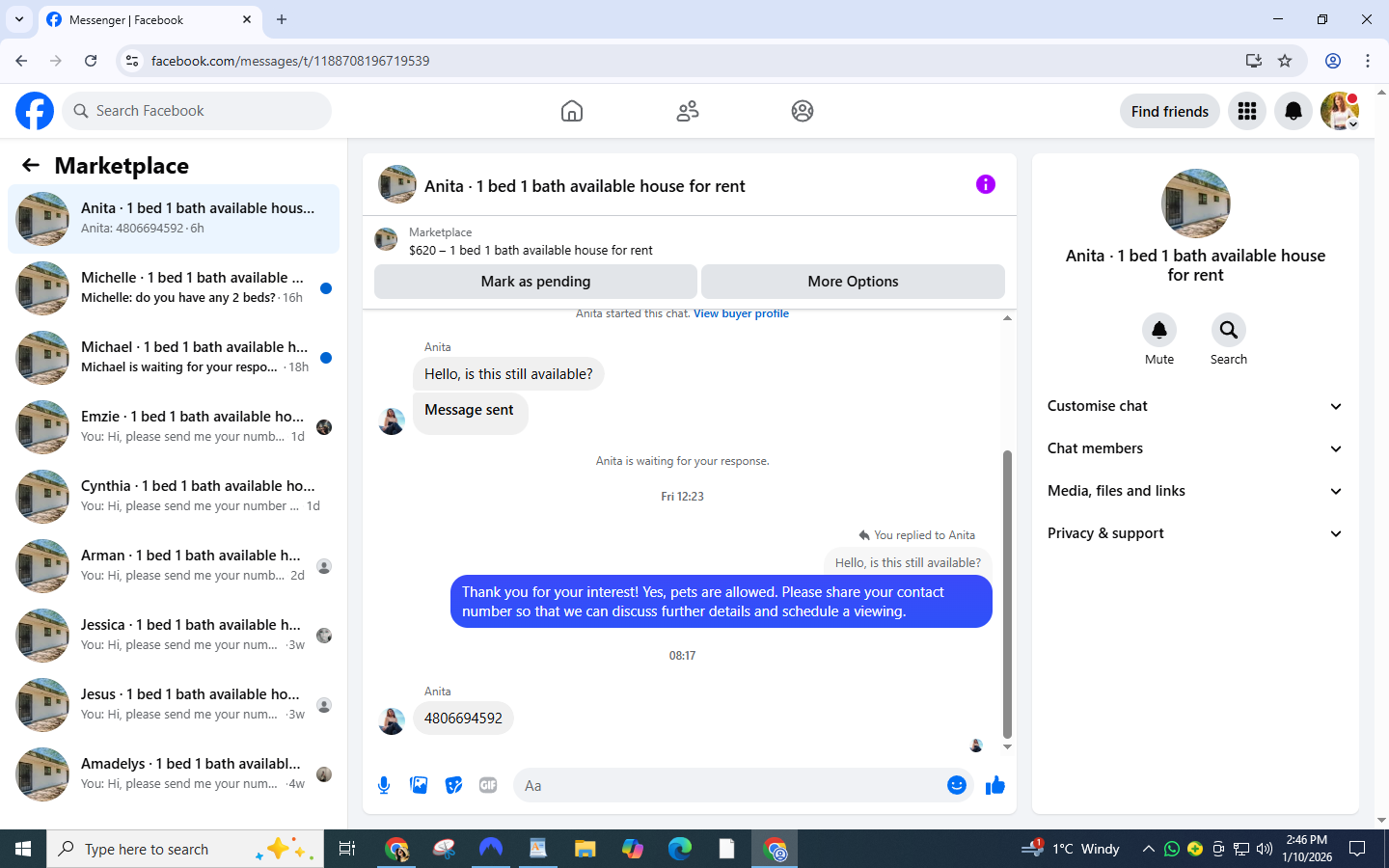1389x868 pixels.
Task: Reload the page with the refresh icon
Action: click(x=91, y=61)
